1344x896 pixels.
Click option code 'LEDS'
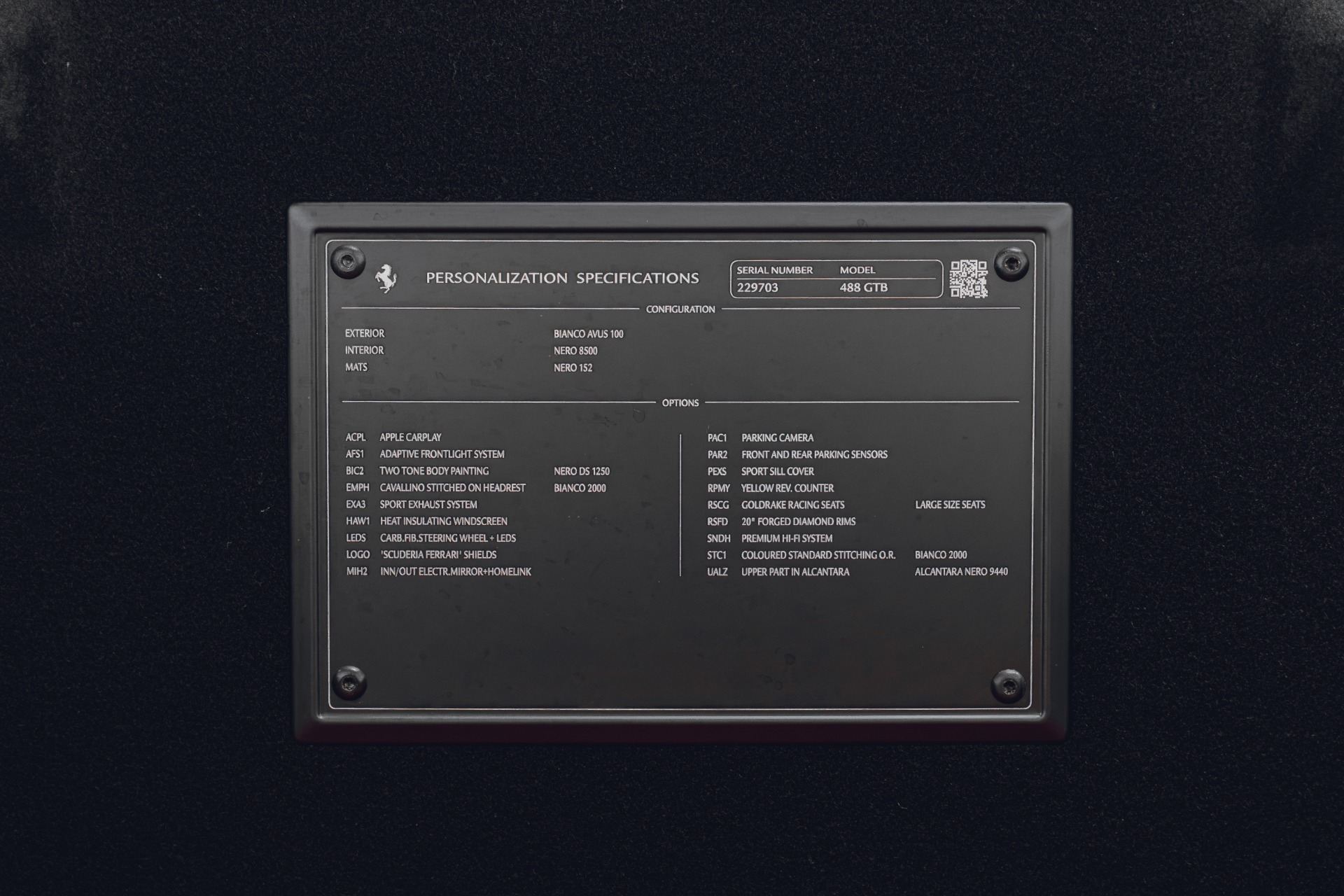click(356, 538)
